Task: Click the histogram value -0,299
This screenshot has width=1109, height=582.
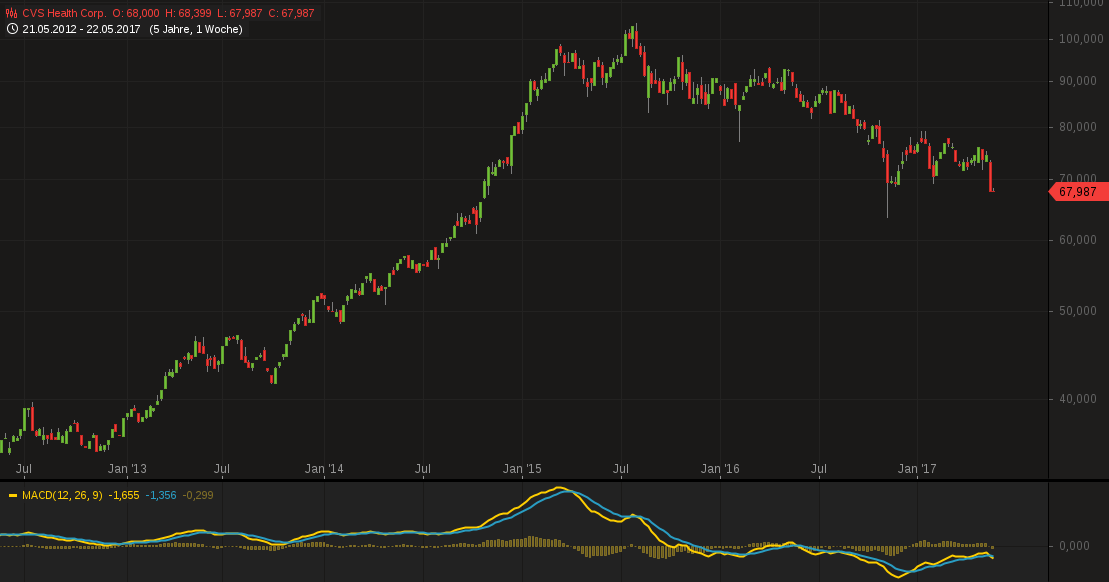Action: pyautogui.click(x=198, y=495)
